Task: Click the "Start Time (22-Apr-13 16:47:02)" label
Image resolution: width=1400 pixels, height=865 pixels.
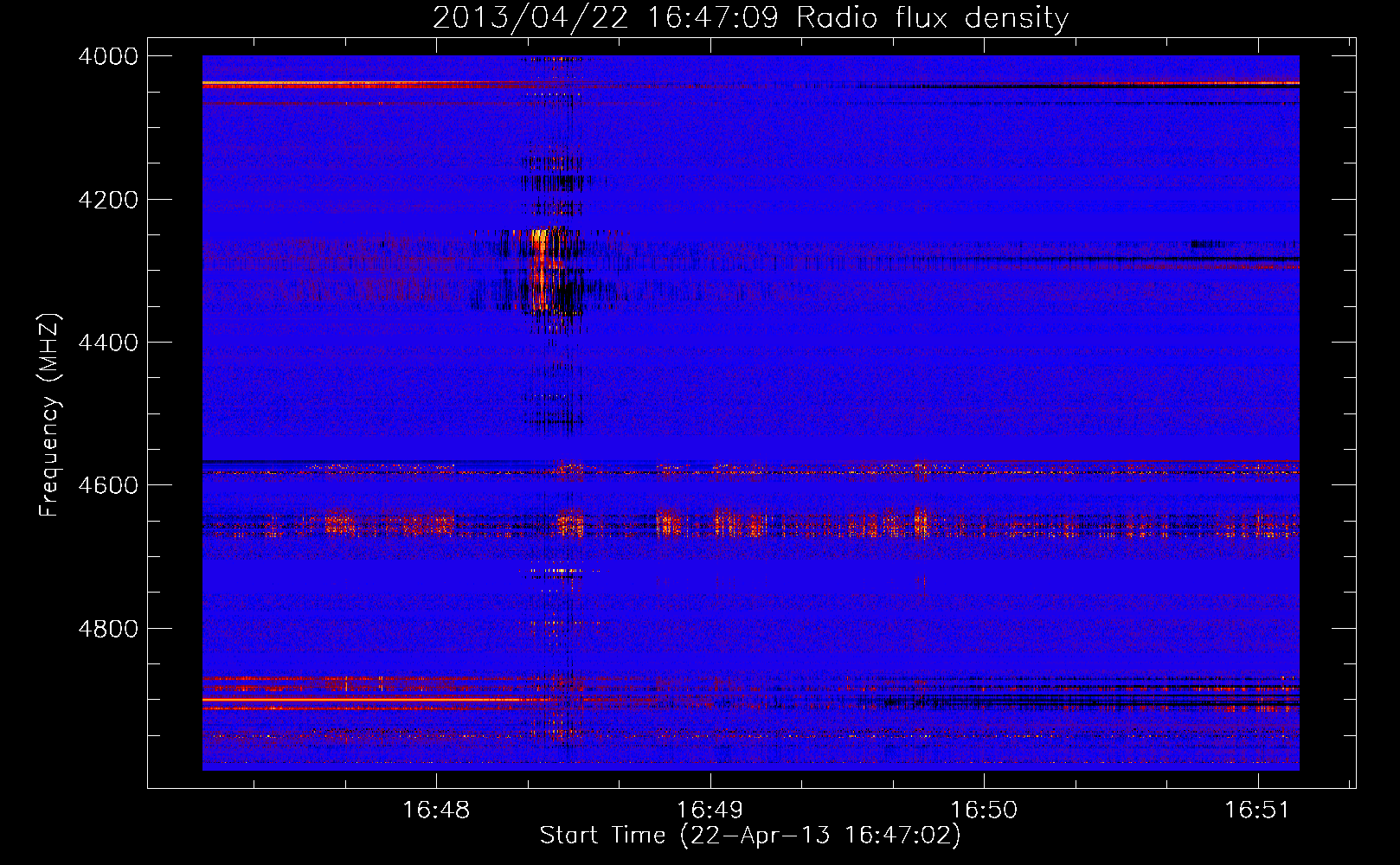Action: click(750, 836)
